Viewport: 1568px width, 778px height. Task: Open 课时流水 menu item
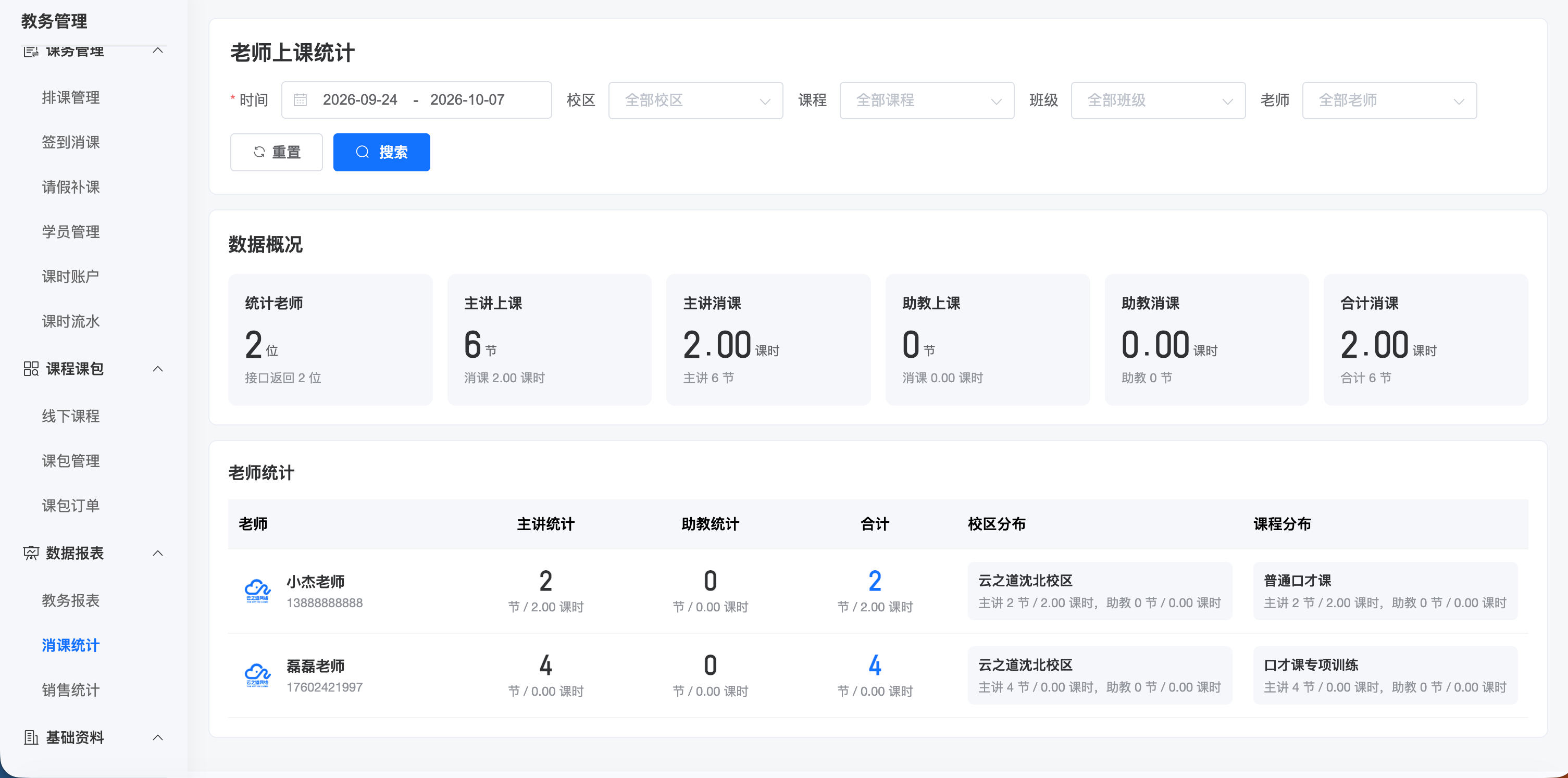click(71, 321)
